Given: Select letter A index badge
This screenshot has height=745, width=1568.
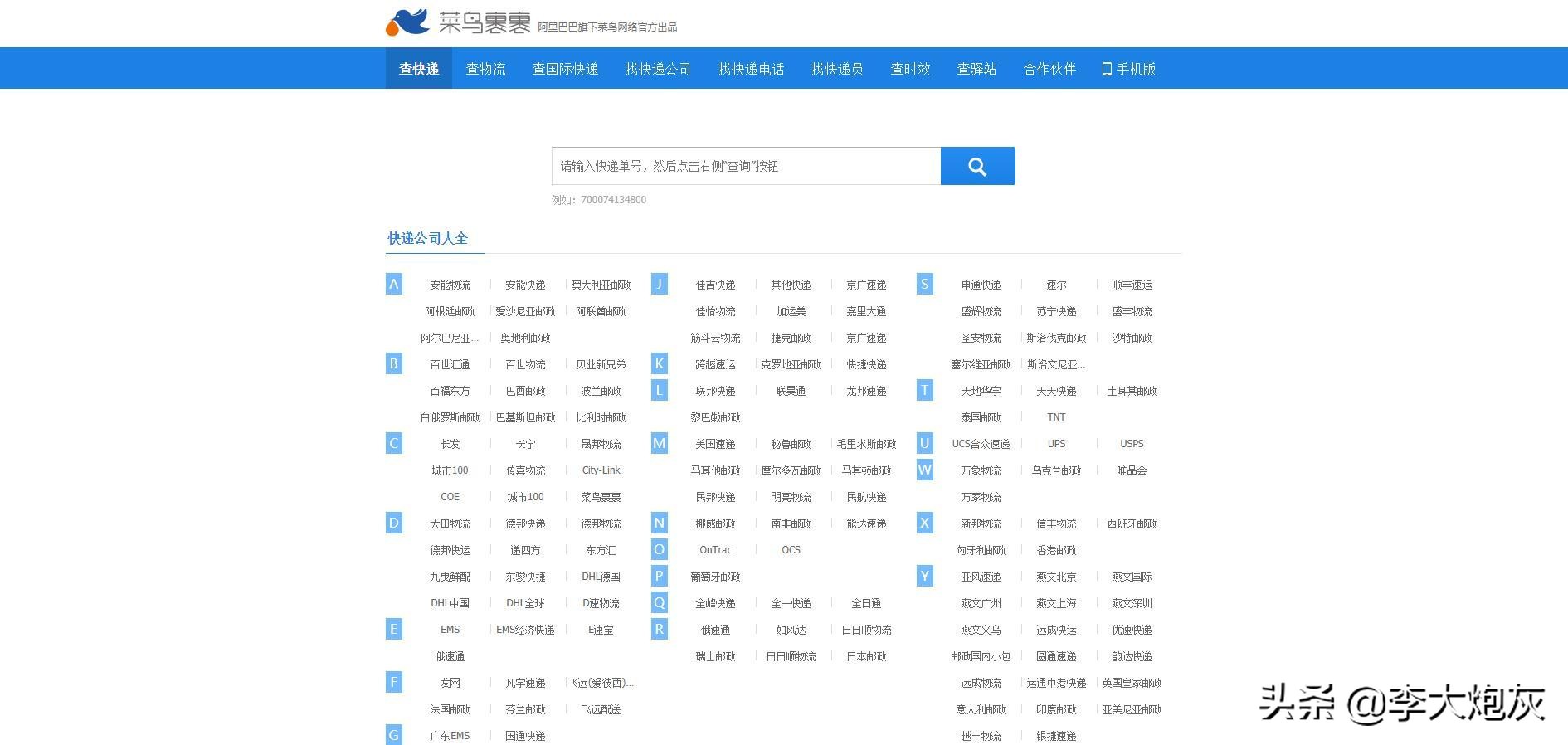Looking at the screenshot, I should [x=394, y=285].
